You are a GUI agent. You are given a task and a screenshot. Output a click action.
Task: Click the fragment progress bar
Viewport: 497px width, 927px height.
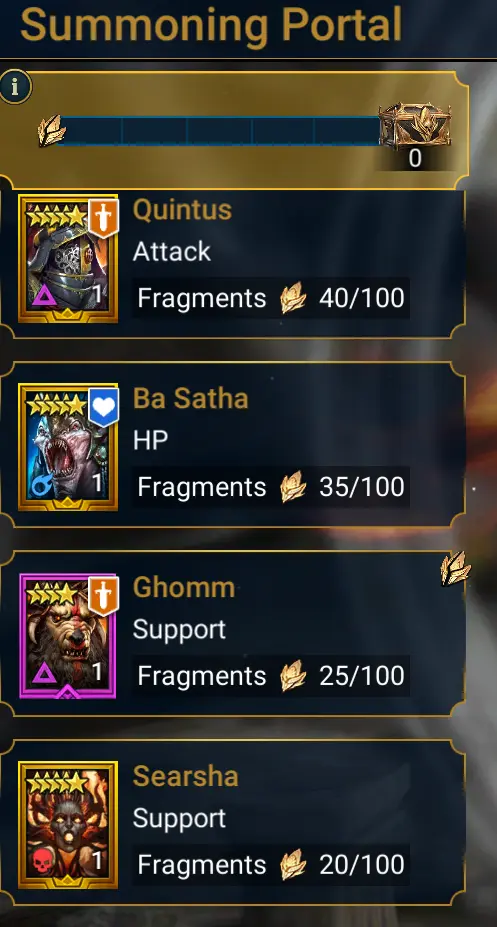(x=219, y=131)
